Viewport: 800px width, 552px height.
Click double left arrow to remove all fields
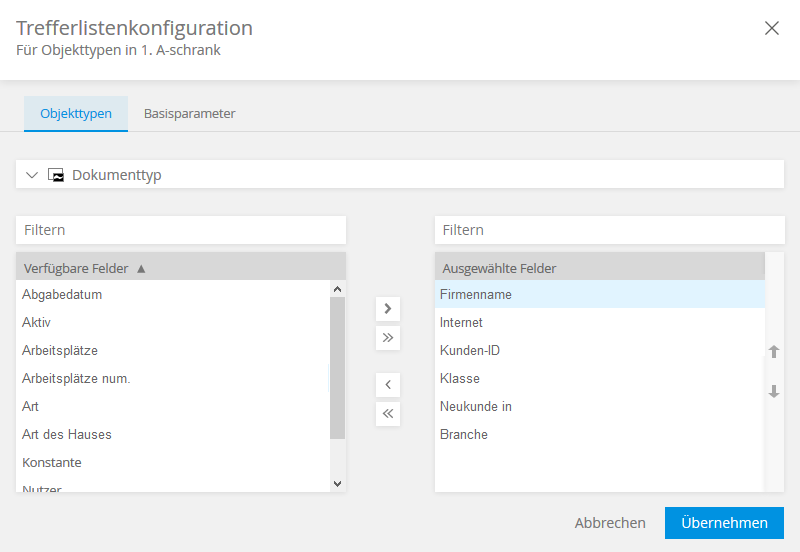388,414
